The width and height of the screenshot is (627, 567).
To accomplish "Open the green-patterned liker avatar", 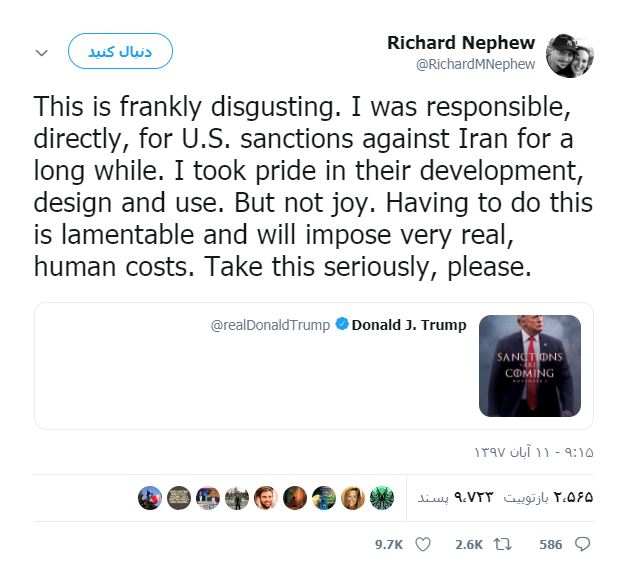I will pos(382,498).
